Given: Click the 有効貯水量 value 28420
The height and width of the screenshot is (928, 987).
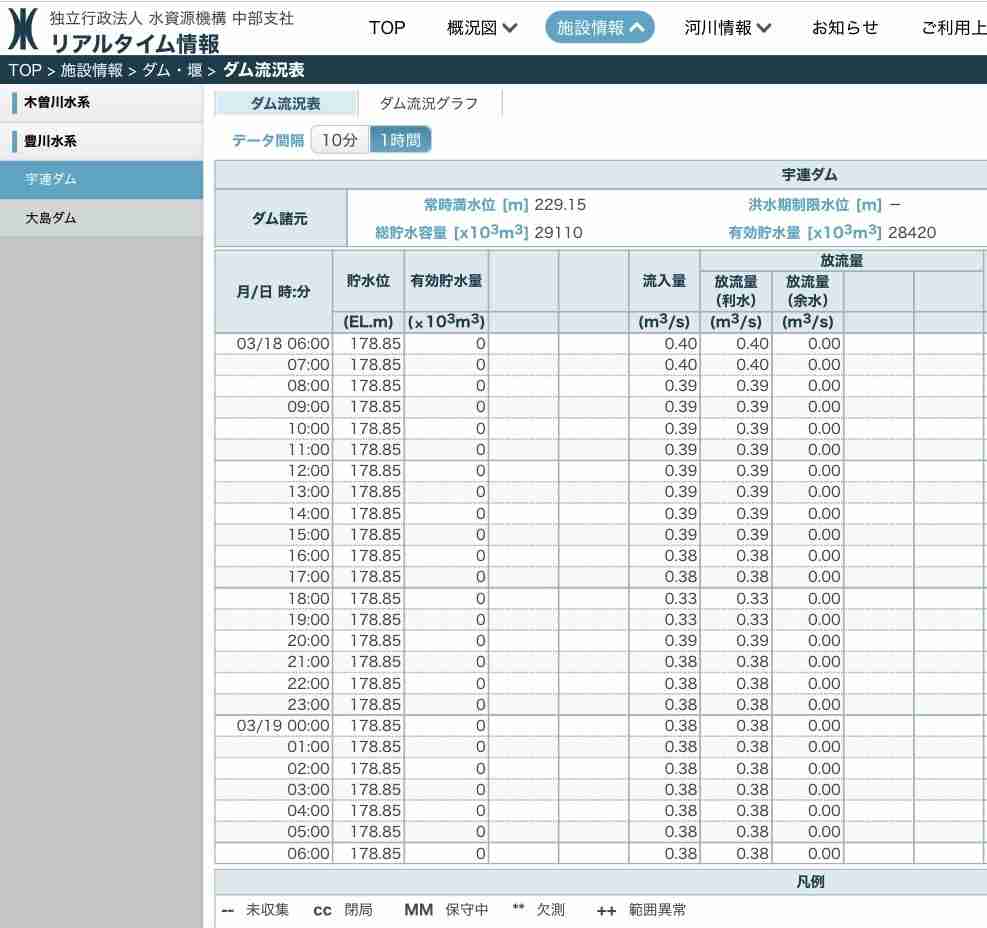Looking at the screenshot, I should (x=911, y=232).
